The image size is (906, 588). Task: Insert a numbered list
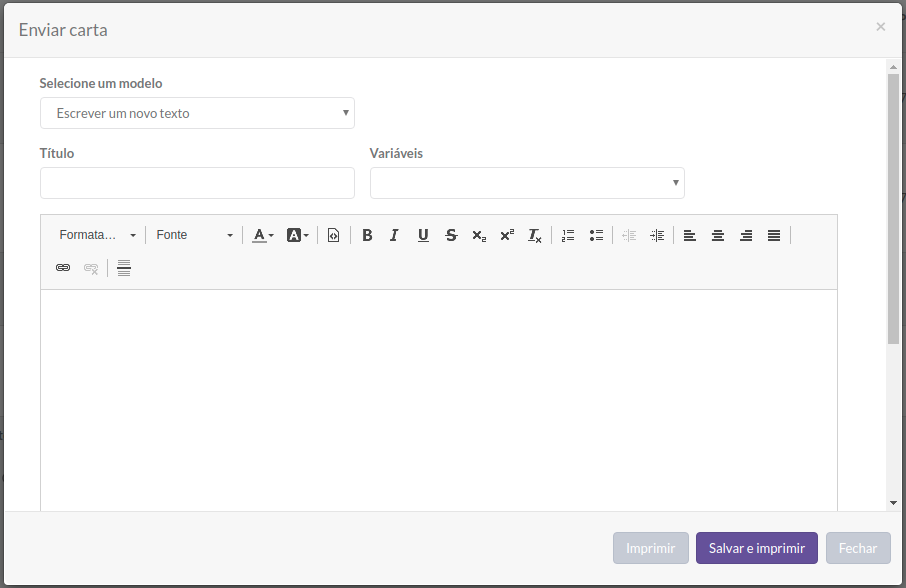click(x=568, y=235)
